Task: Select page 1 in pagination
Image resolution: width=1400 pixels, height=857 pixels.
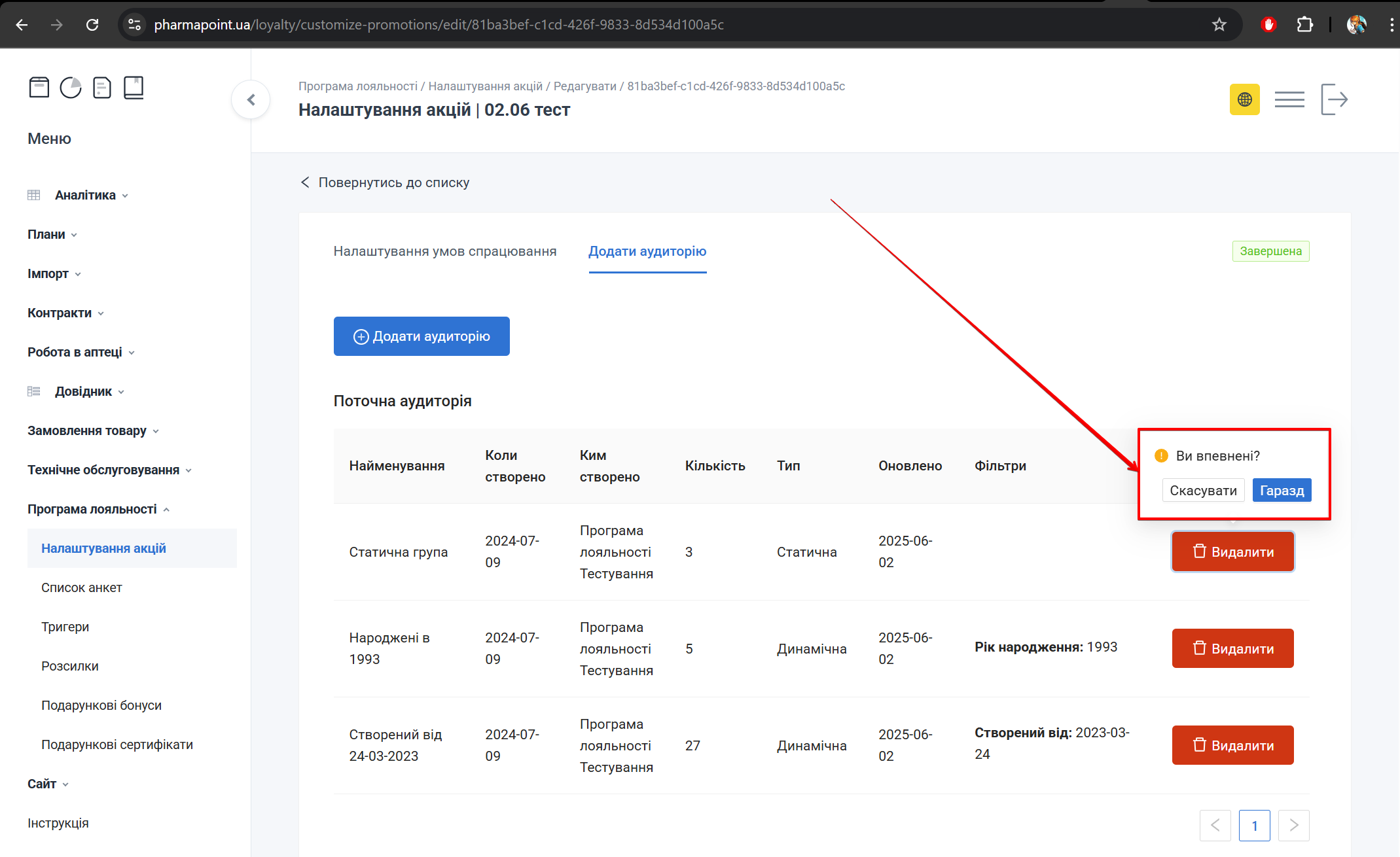Action: pyautogui.click(x=1254, y=826)
